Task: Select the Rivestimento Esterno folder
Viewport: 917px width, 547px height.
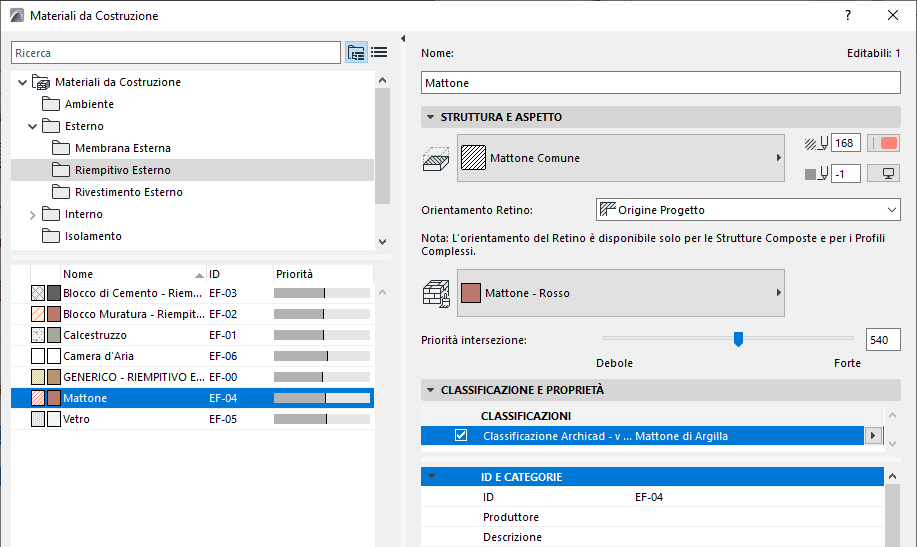Action: coord(192,192)
